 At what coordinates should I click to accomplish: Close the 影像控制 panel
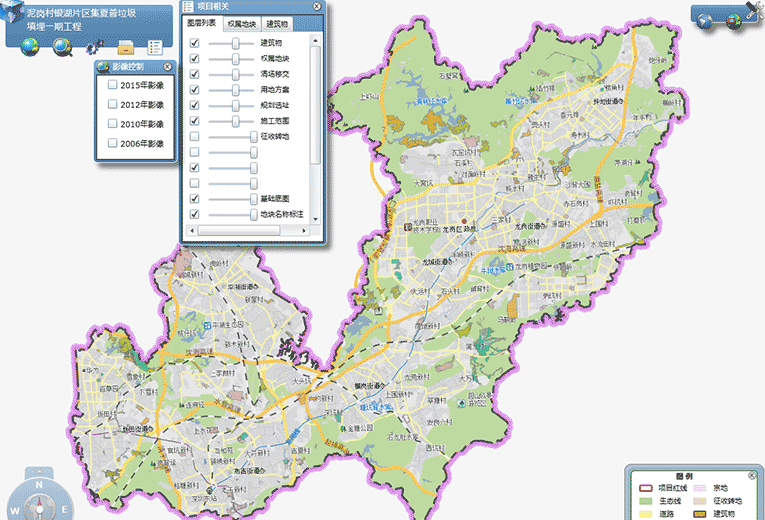point(167,67)
